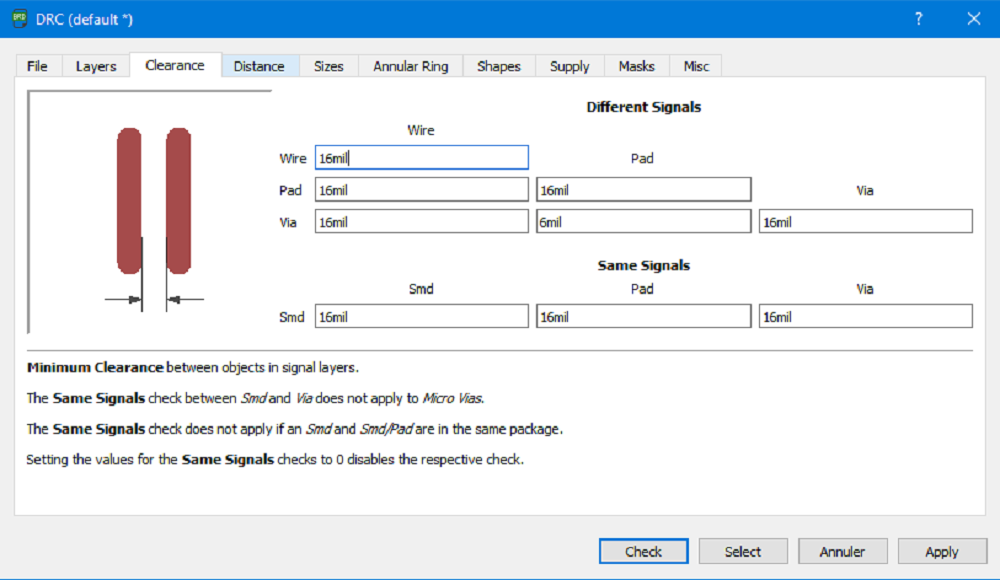Open the Misc tab
This screenshot has width=1000, height=580.
click(696, 66)
